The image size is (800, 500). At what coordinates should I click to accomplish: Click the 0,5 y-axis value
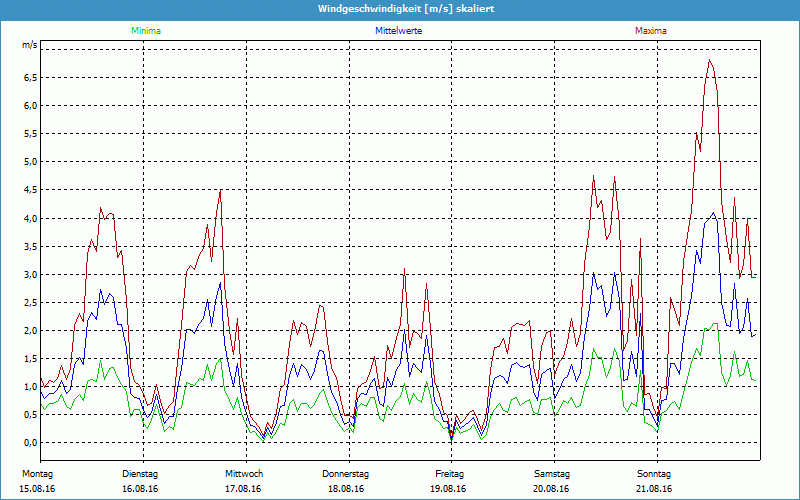pyautogui.click(x=30, y=415)
